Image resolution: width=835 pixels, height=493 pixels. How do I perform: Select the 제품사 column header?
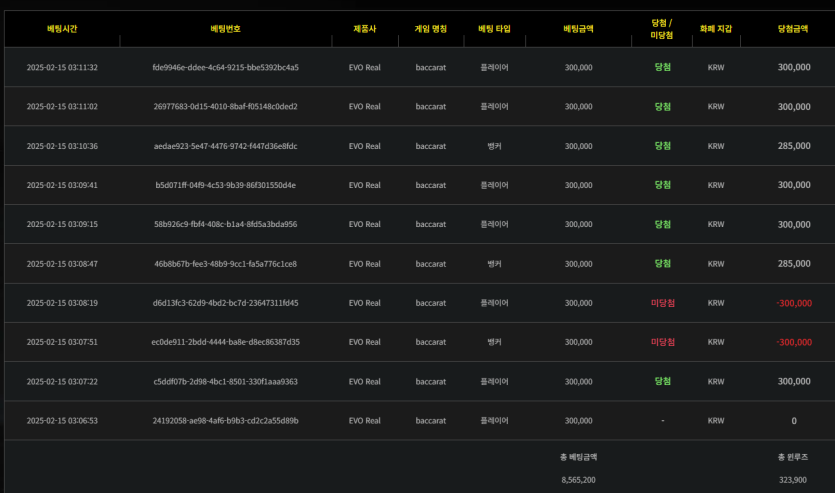(364, 29)
